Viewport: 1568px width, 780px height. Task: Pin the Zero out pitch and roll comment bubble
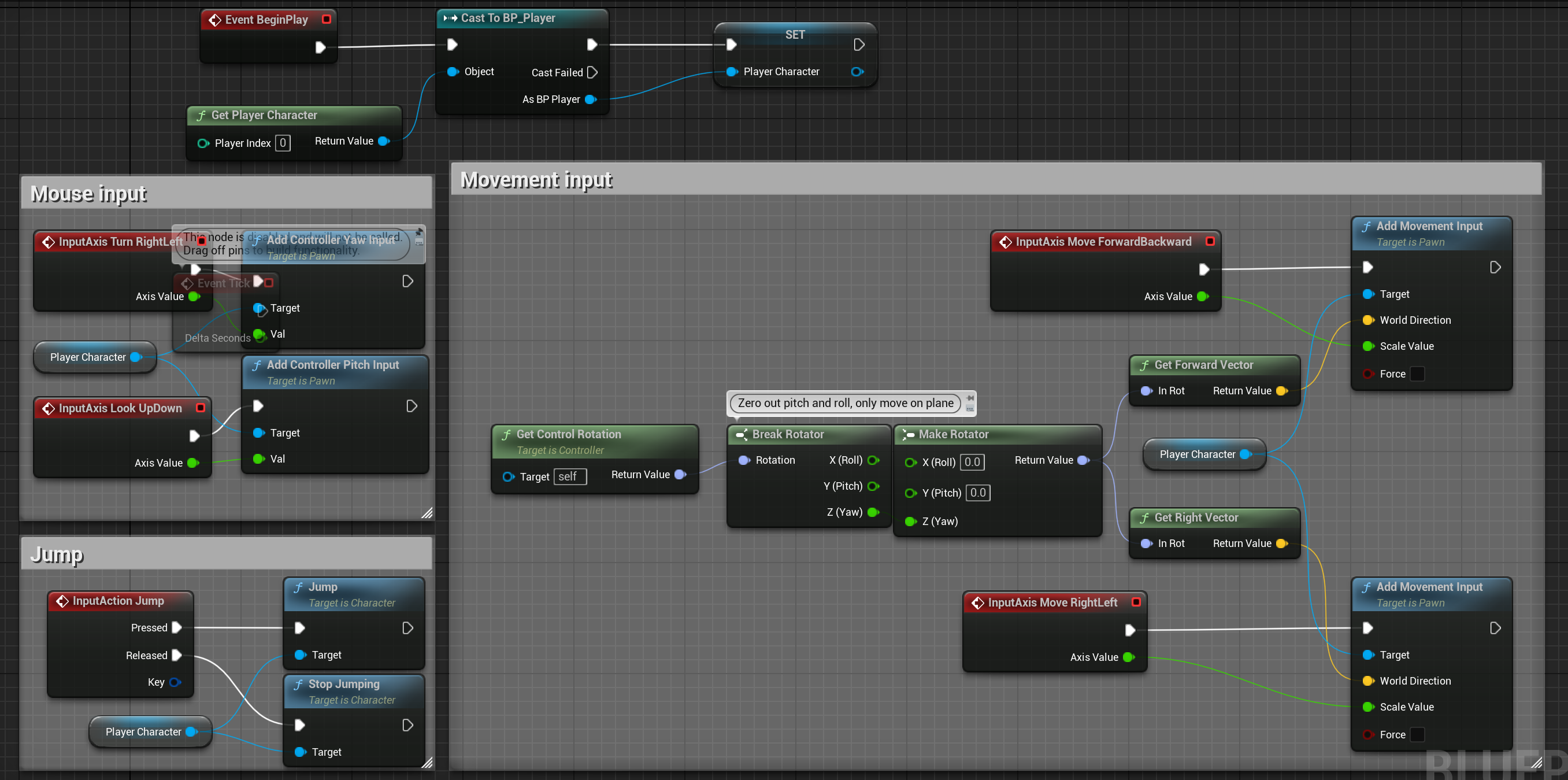(969, 398)
